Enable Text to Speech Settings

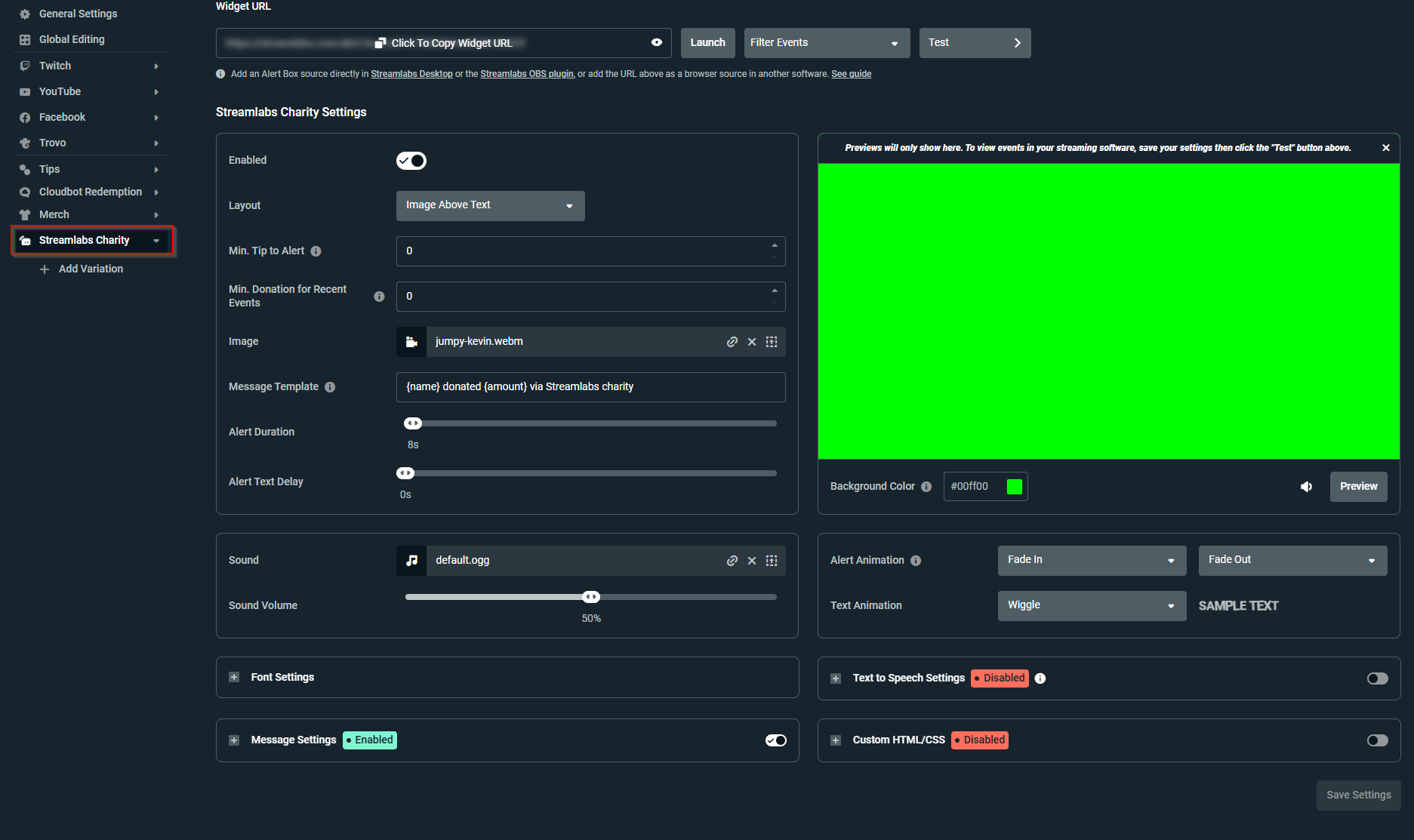[1377, 678]
